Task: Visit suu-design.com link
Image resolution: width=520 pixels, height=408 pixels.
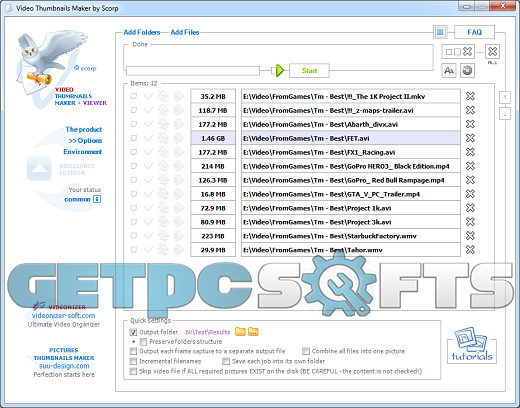Action: pos(64,366)
